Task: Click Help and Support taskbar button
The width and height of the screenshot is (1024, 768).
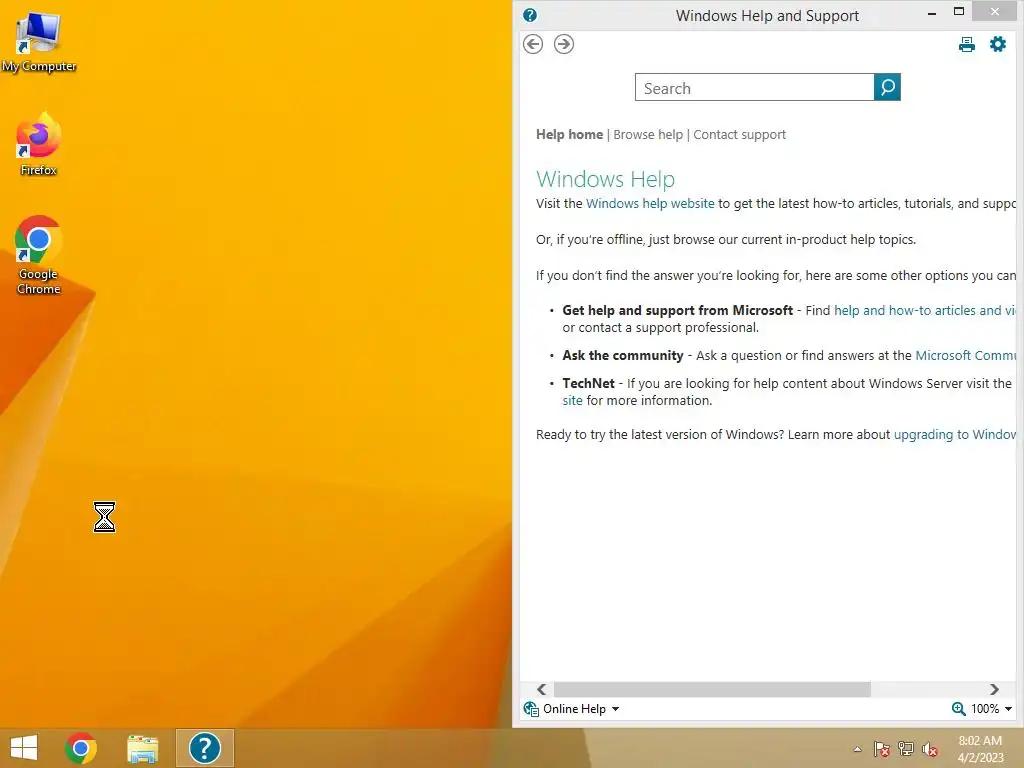Action: tap(204, 748)
